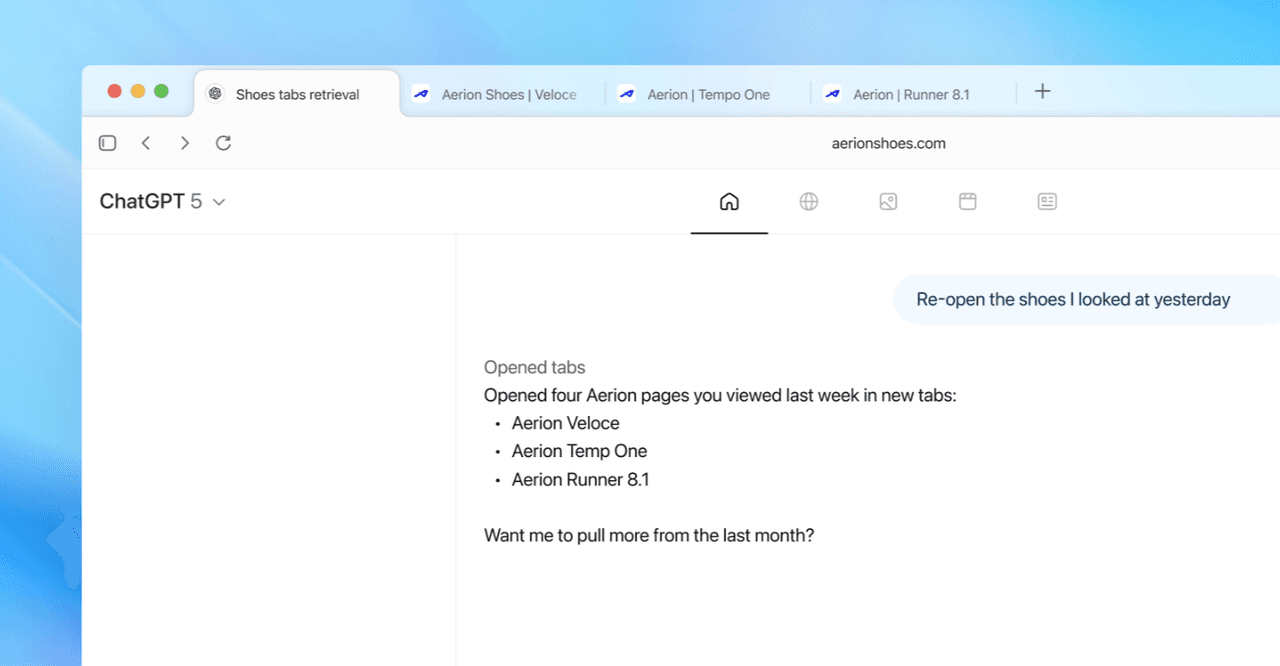This screenshot has height=666, width=1280.
Task: Switch to the Aerion | Tempo One tab
Action: (x=708, y=95)
